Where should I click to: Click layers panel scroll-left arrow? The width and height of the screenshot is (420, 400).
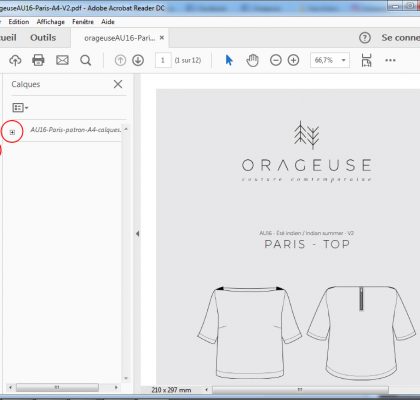pyautogui.click(x=10, y=387)
